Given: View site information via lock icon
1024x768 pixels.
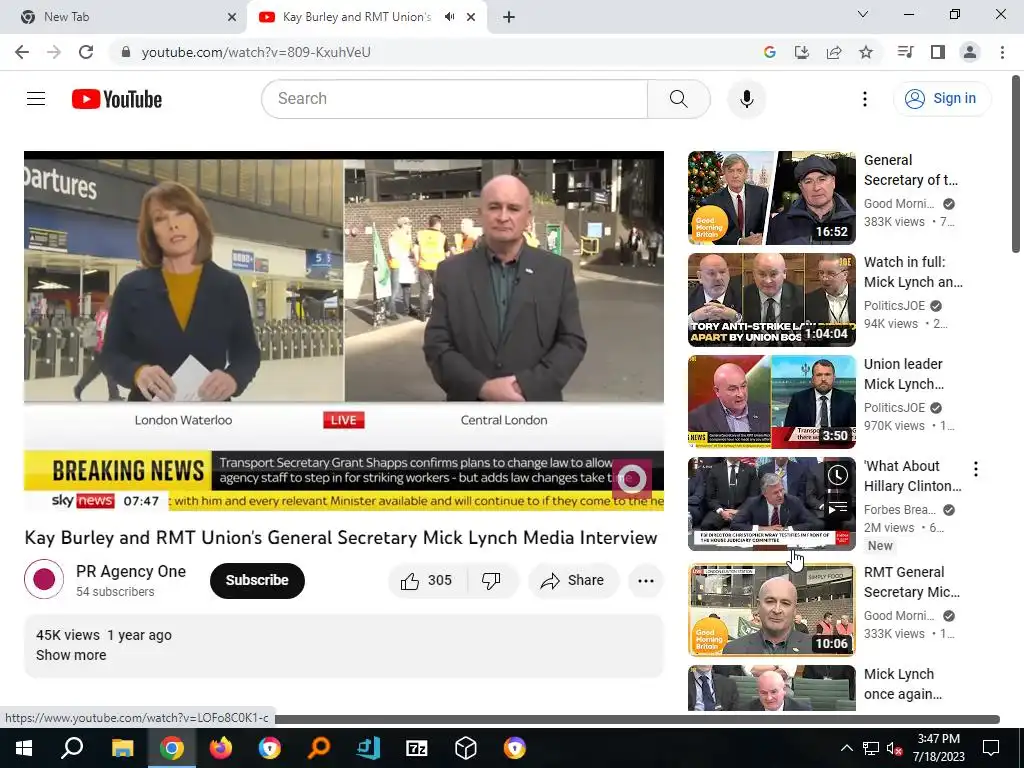Looking at the screenshot, I should (126, 52).
